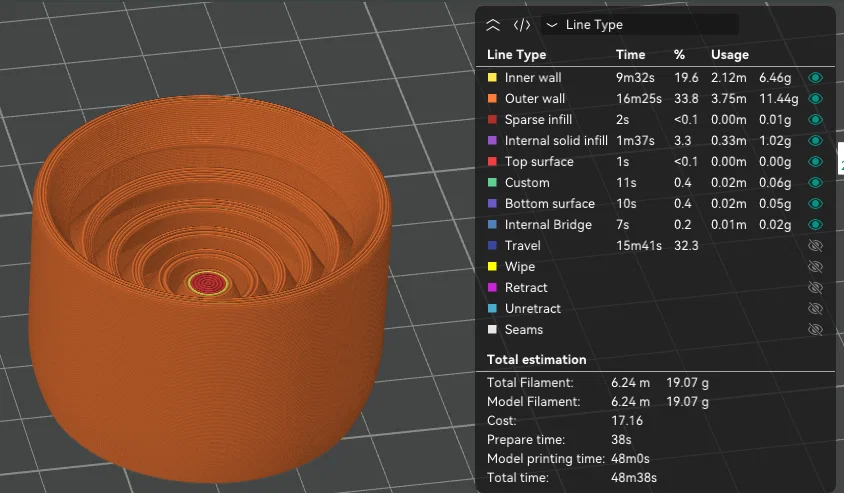The image size is (844, 493).
Task: Show Travel moves with crossed eye icon
Action: (x=815, y=245)
